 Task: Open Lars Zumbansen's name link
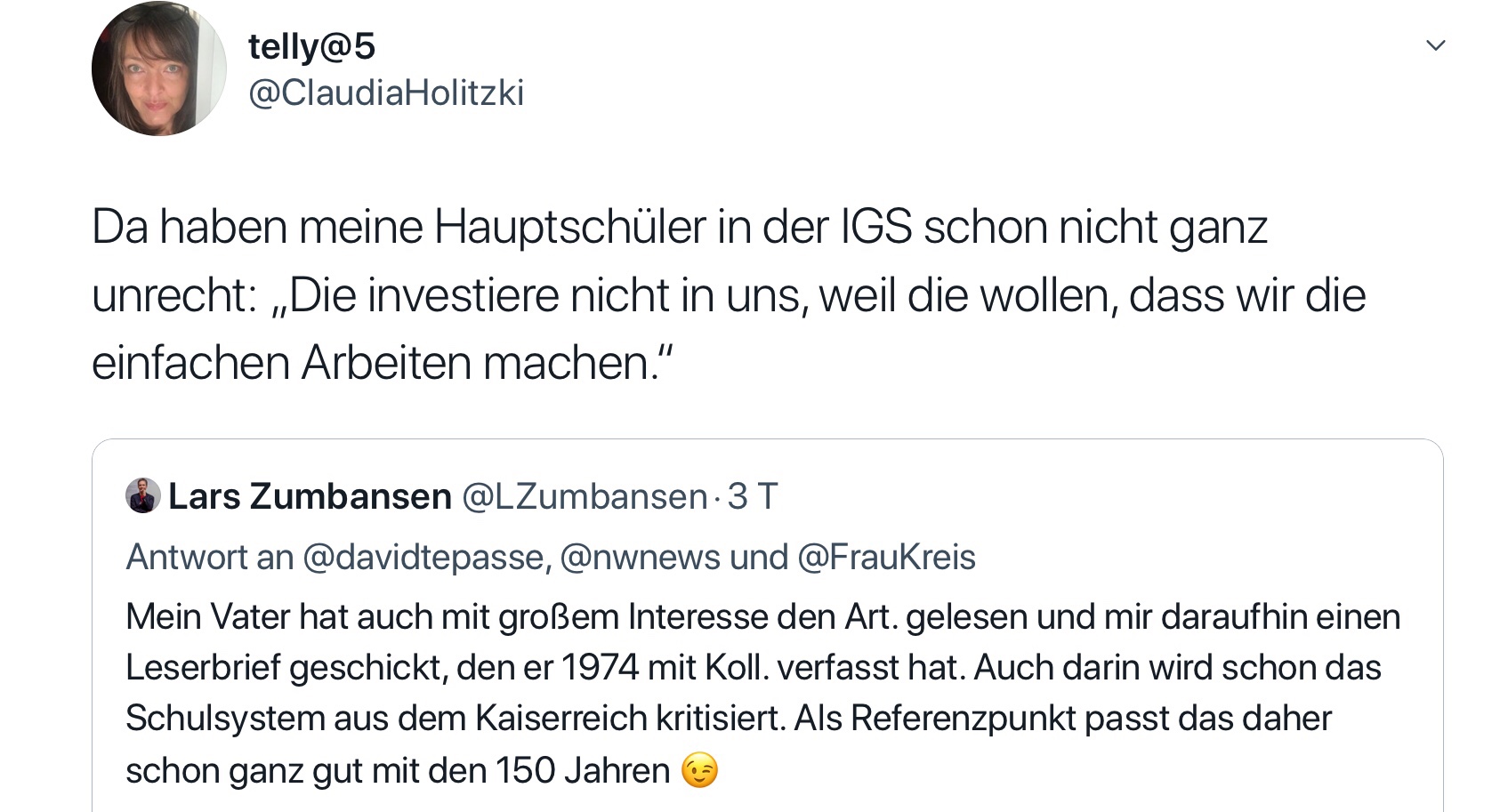point(310,496)
